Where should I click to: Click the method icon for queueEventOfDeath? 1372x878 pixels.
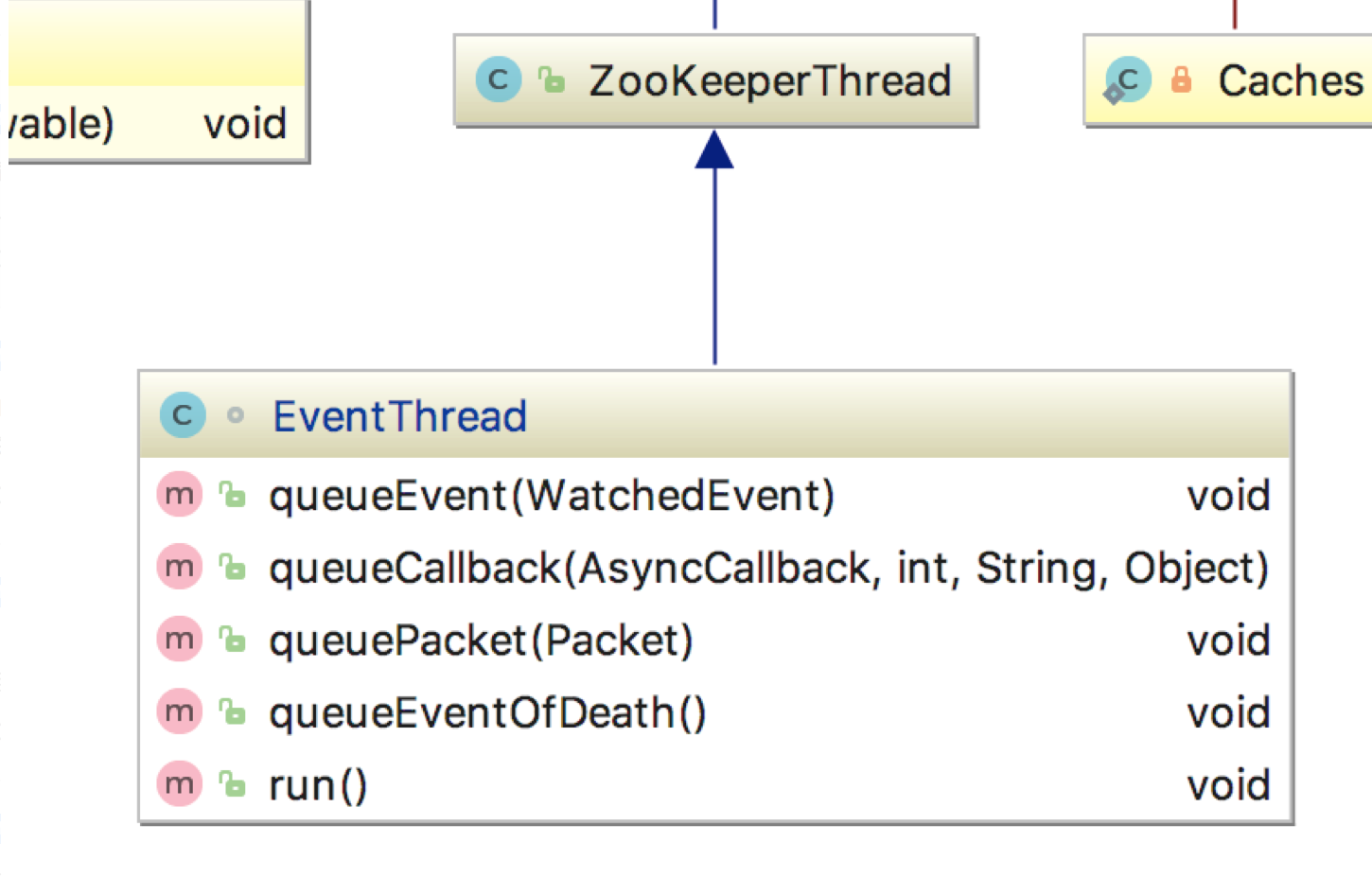tap(180, 711)
